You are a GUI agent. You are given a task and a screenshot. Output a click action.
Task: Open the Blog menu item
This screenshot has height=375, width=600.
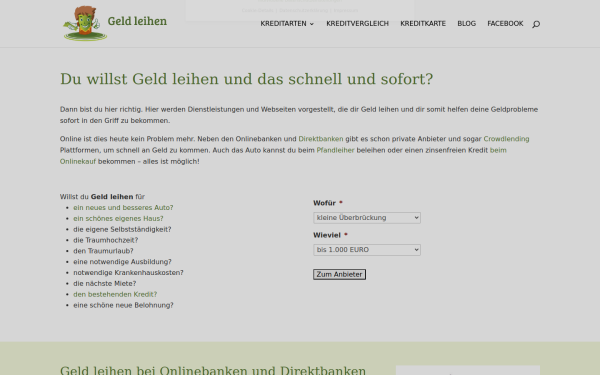(x=466, y=24)
